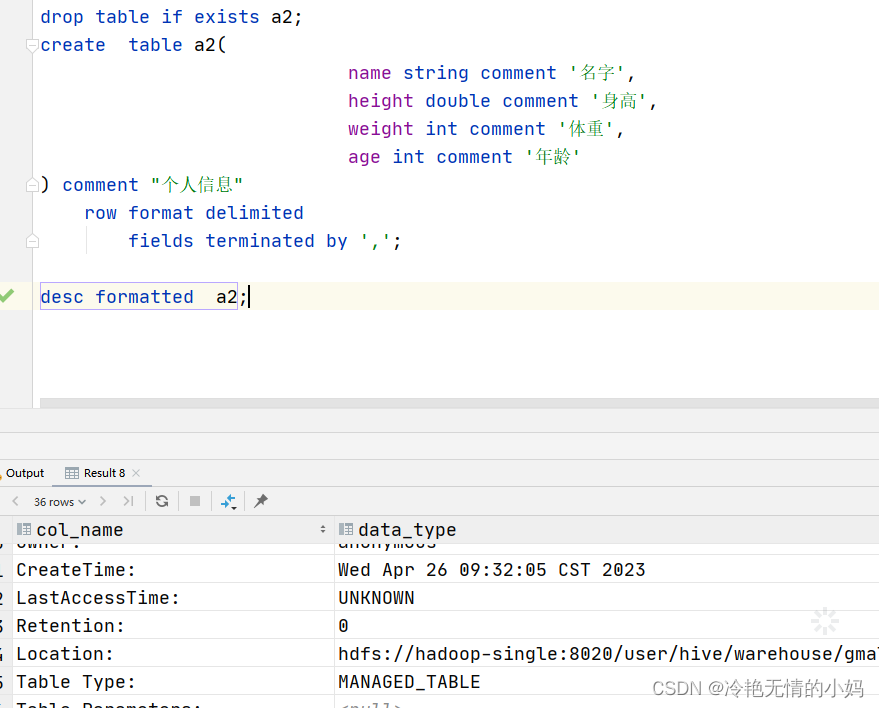Collapse the create table a2 fold marker
Image resolution: width=879 pixels, height=708 pixels.
pyautogui.click(x=32, y=45)
